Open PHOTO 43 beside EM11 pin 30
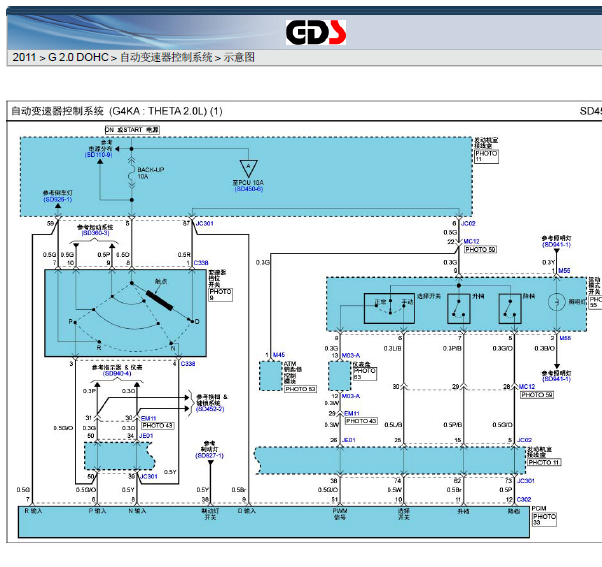Viewport: 602px width, 567px height. tap(158, 426)
